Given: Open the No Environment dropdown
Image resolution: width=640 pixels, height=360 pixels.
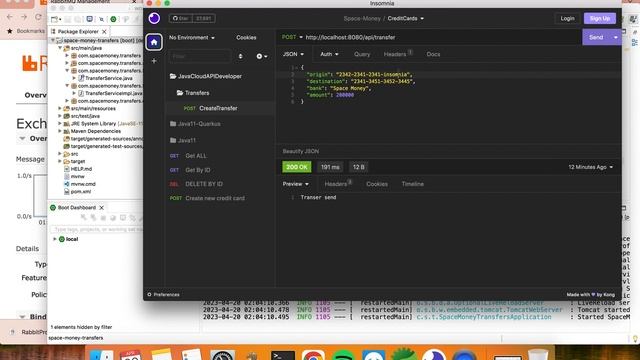Looking at the screenshot, I should tap(191, 38).
